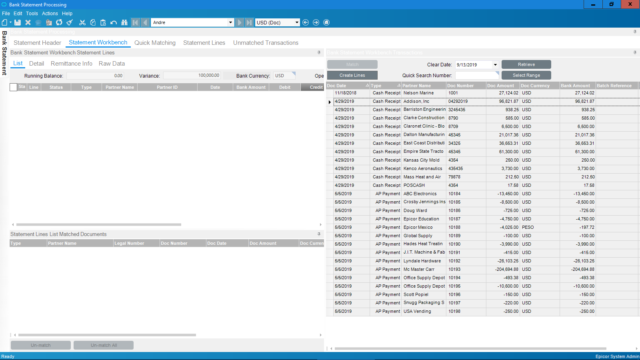Pin the Workbench Transactions panel pin icon

(635, 53)
